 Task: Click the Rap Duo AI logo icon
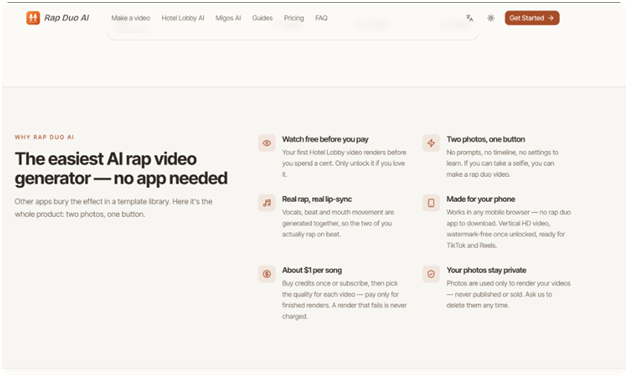click(33, 18)
